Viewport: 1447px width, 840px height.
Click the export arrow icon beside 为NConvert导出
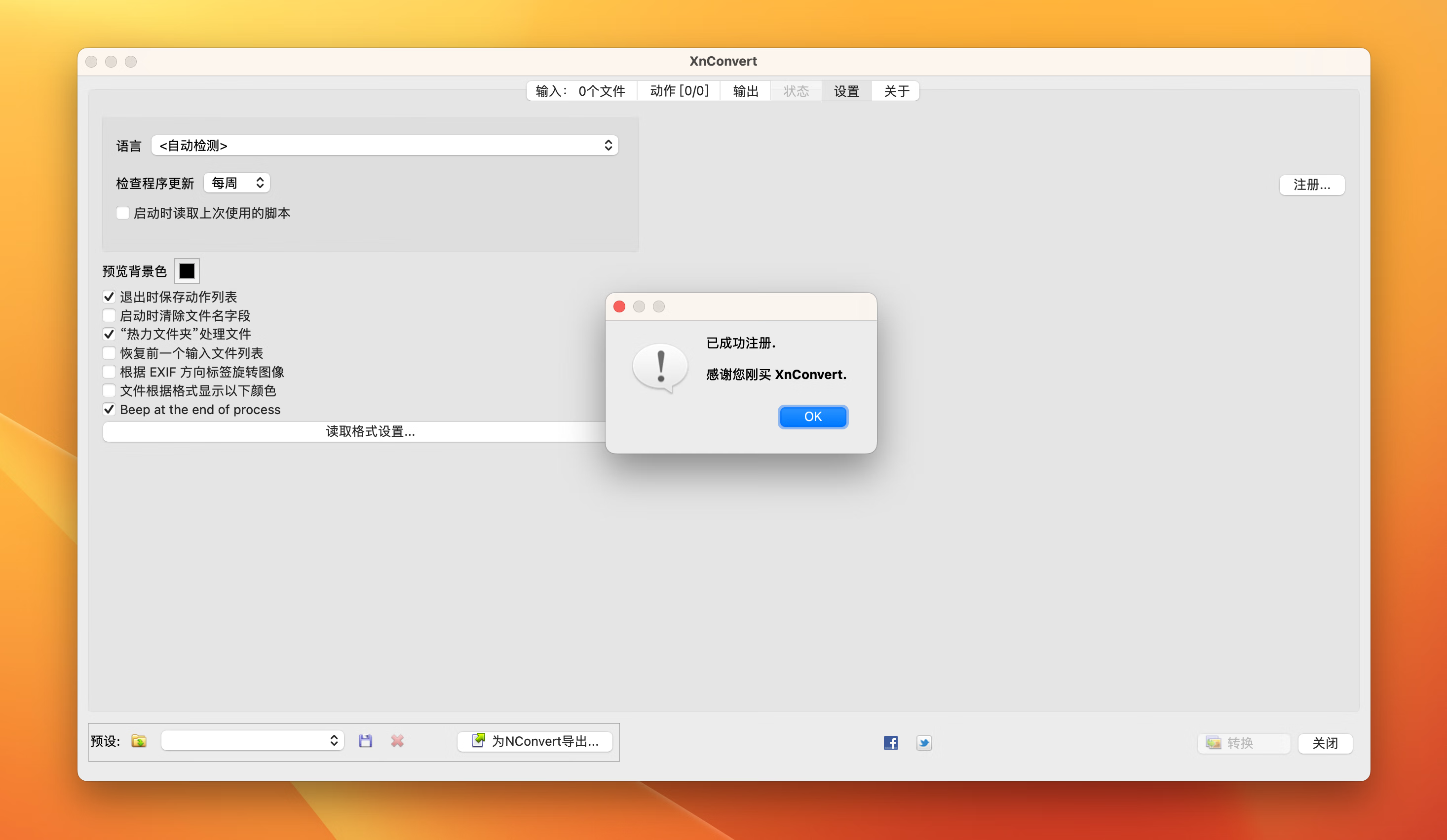(x=478, y=740)
